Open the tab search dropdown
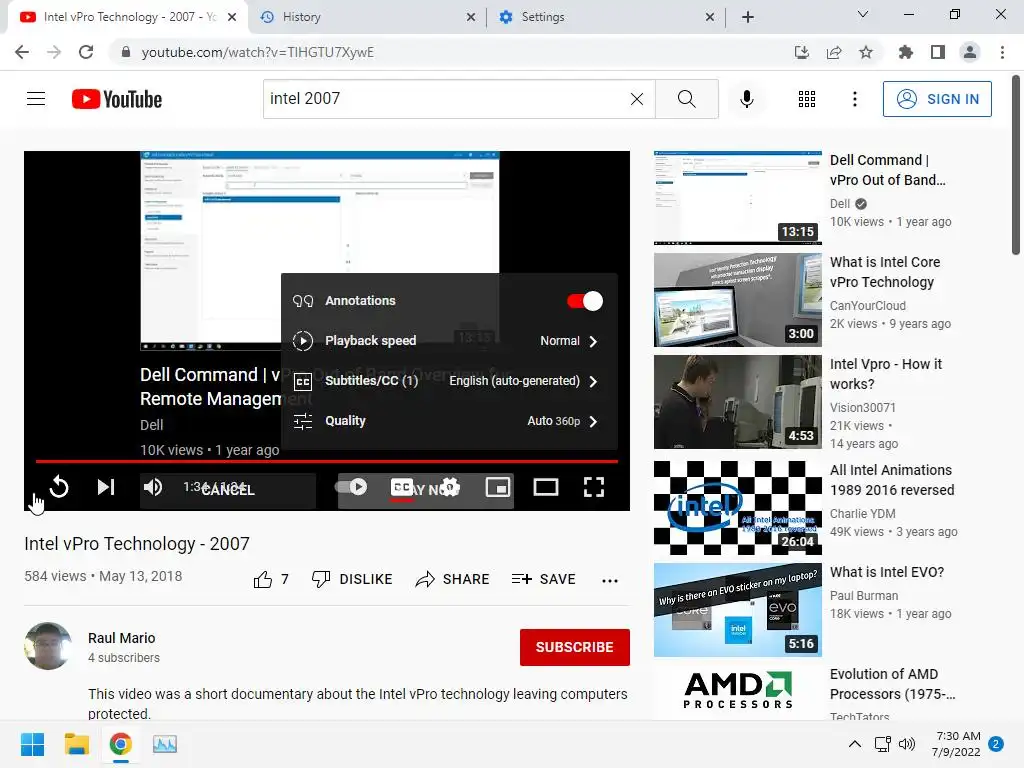 (x=863, y=14)
